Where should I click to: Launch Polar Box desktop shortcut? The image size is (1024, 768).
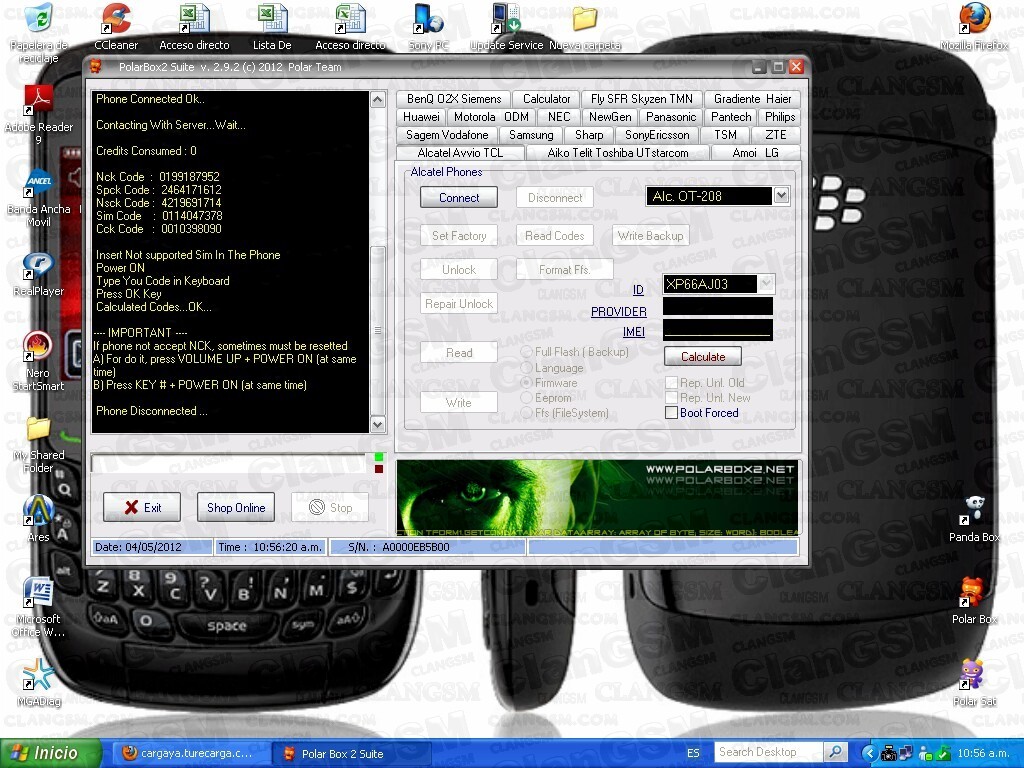[x=974, y=601]
